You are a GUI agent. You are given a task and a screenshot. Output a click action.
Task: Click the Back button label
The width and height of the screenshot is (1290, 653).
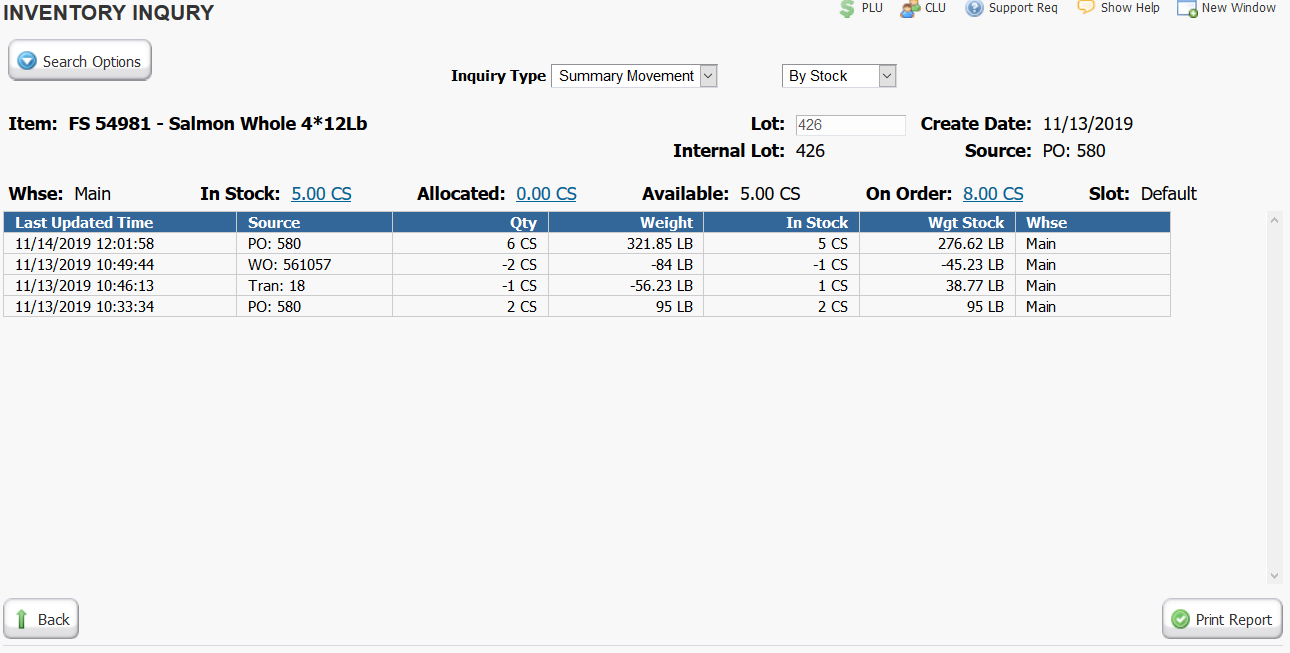(x=53, y=619)
